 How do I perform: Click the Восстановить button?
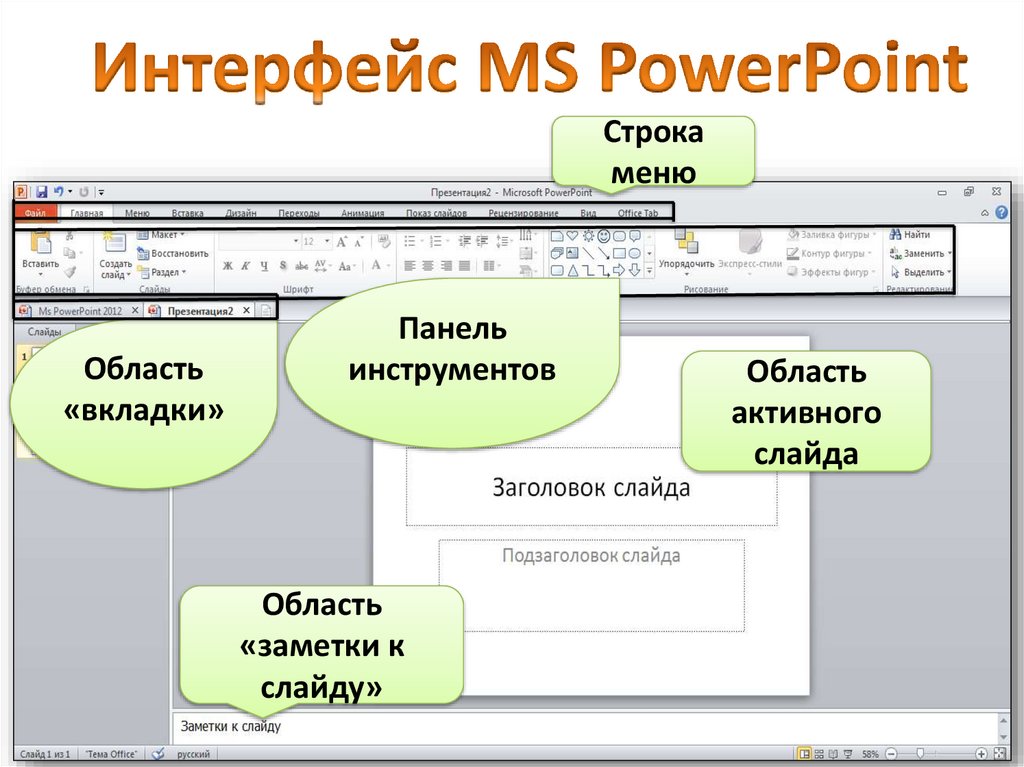tap(172, 253)
